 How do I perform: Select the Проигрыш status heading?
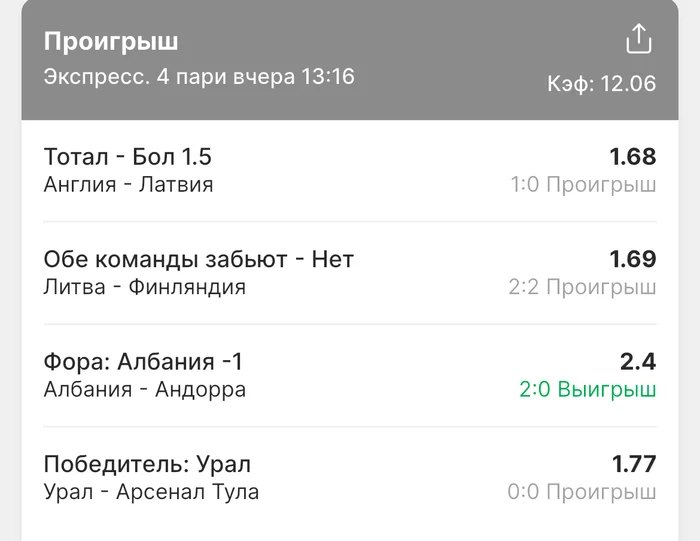pyautogui.click(x=111, y=42)
